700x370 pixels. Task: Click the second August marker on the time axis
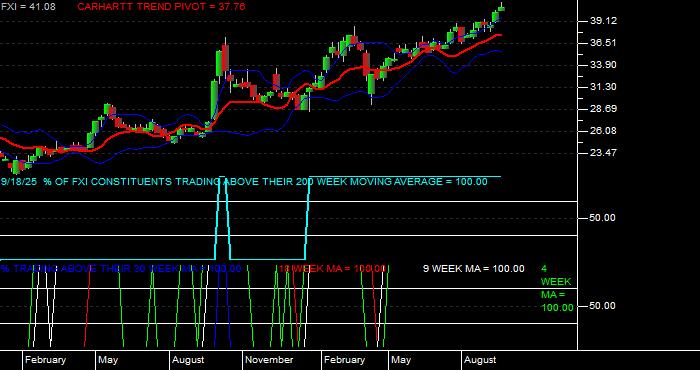point(480,360)
